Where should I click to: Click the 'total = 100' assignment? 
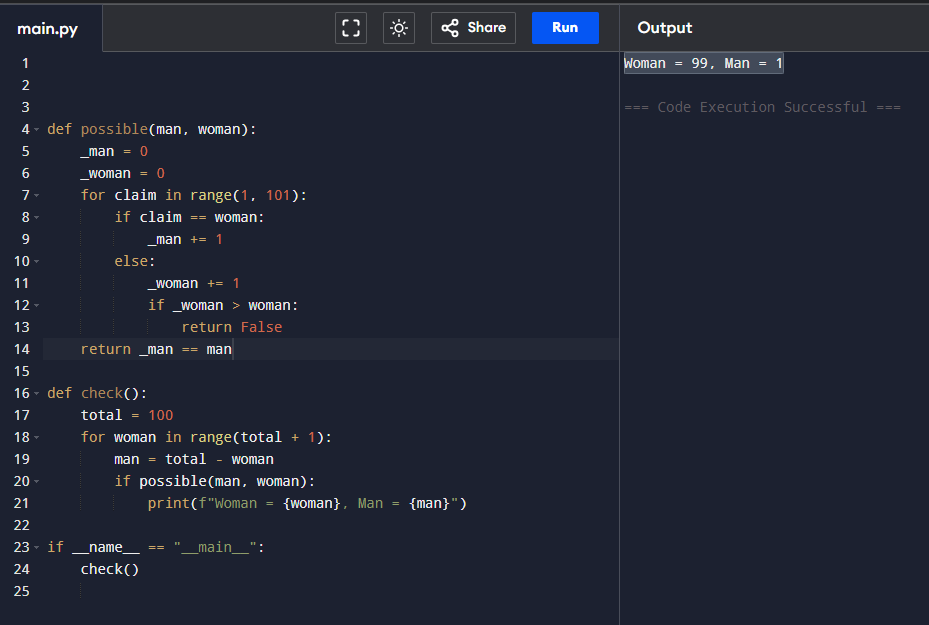127,415
